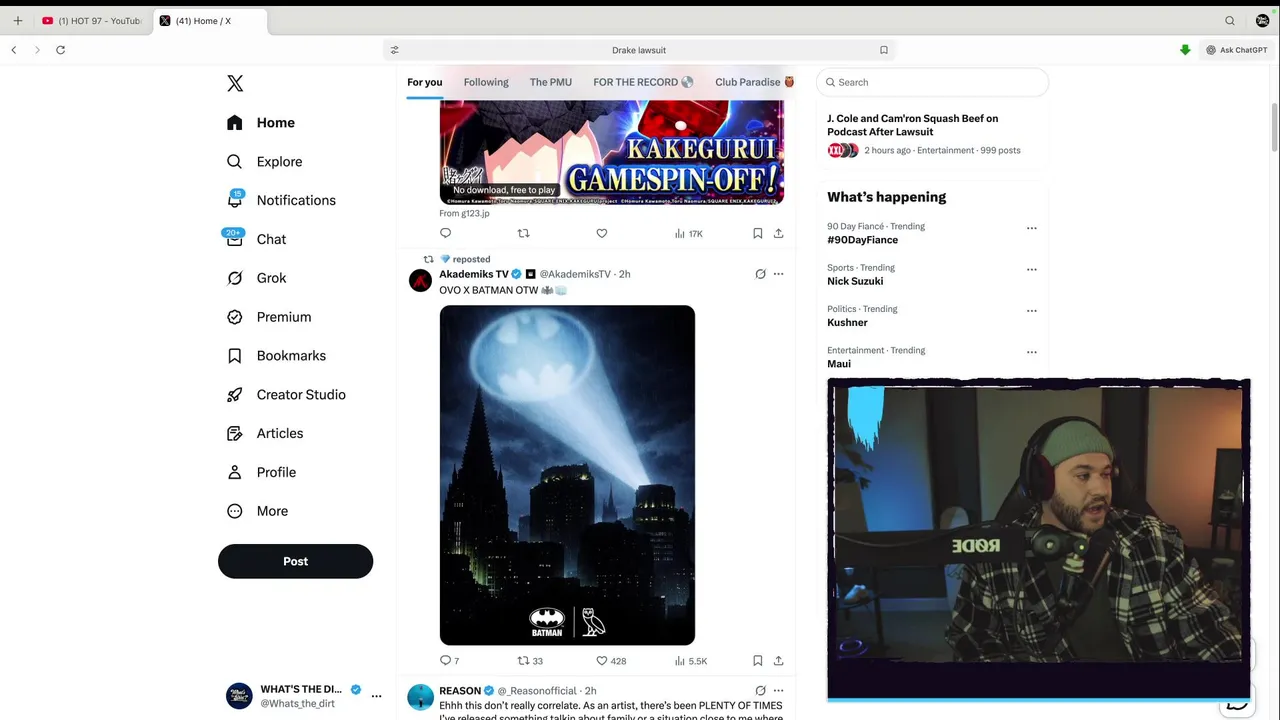This screenshot has width=1280, height=720.
Task: Reply to the g123.jp ad post
Action: [446, 233]
